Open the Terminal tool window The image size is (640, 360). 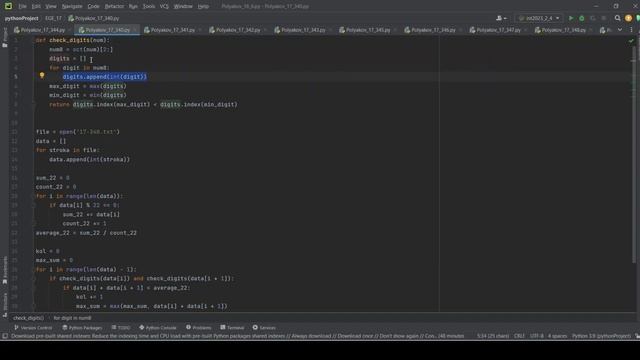232,328
